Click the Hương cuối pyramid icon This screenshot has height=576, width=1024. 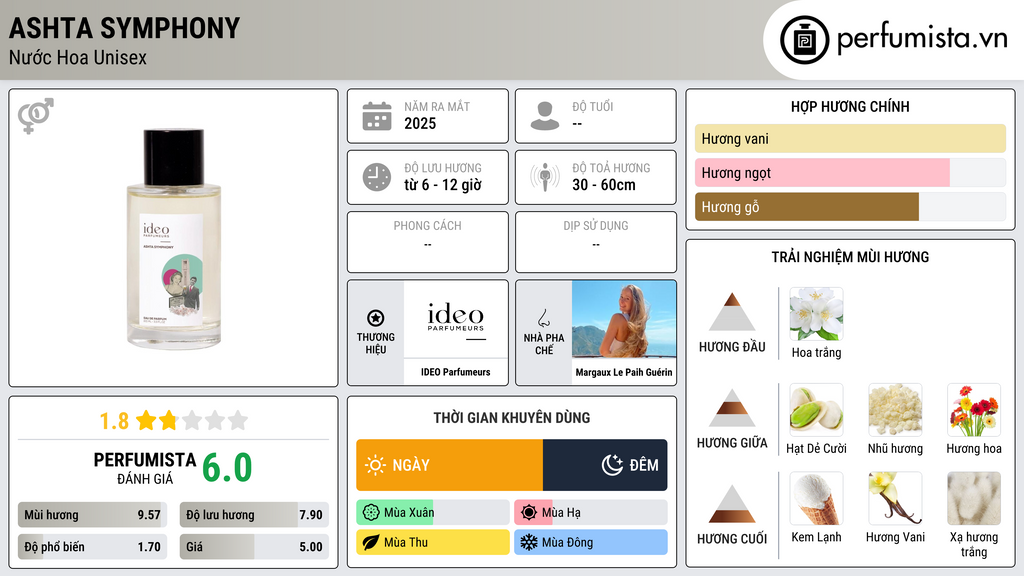click(732, 504)
